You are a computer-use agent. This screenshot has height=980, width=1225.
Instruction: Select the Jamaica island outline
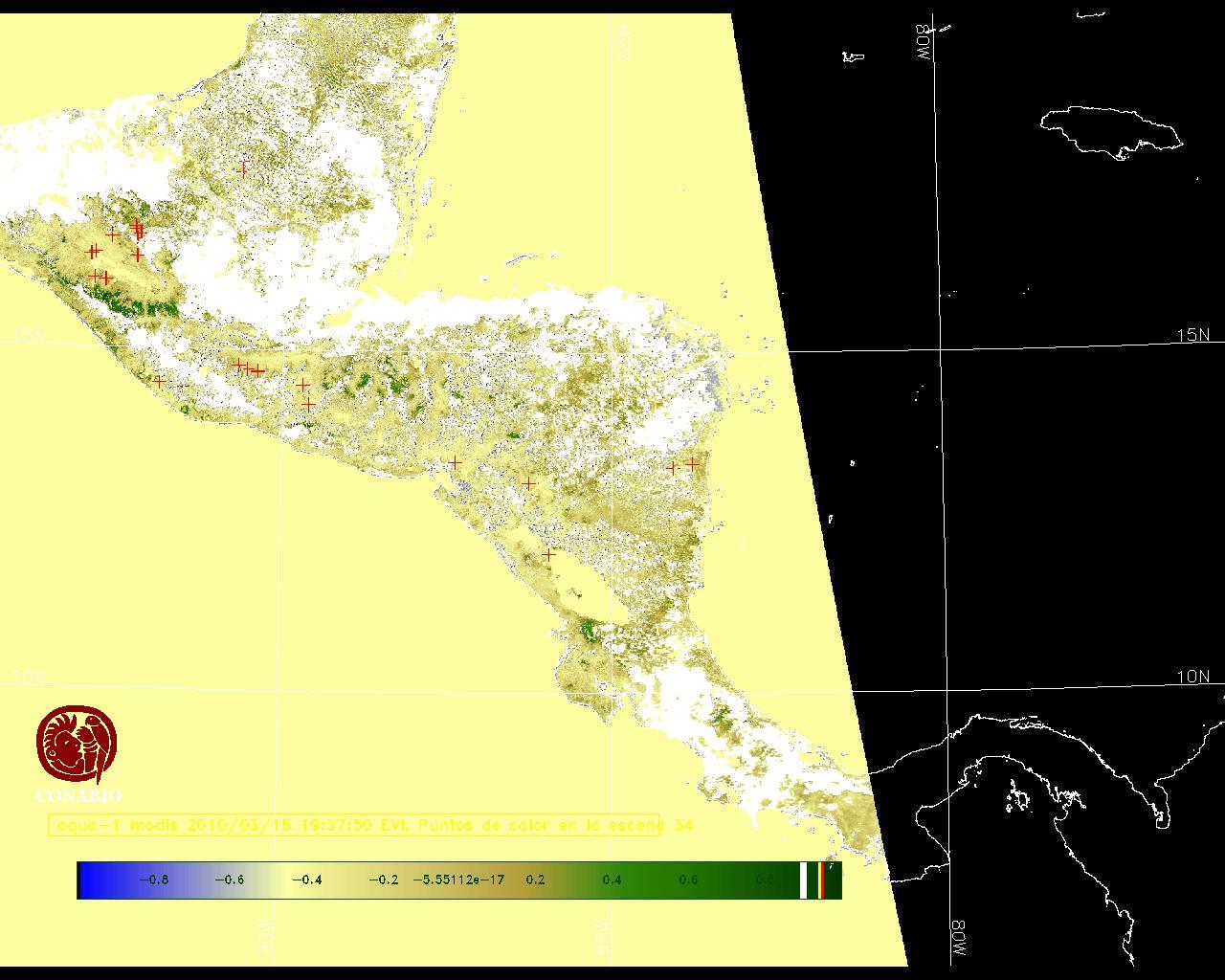pos(1110,130)
